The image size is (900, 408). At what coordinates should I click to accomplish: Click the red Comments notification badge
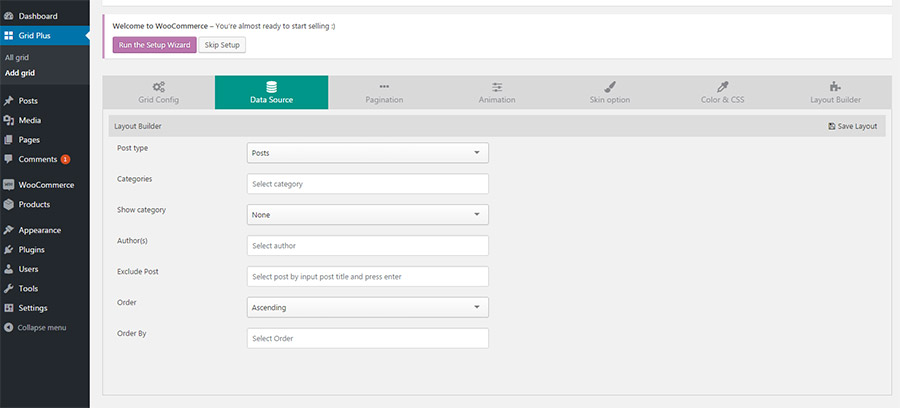(x=65, y=159)
